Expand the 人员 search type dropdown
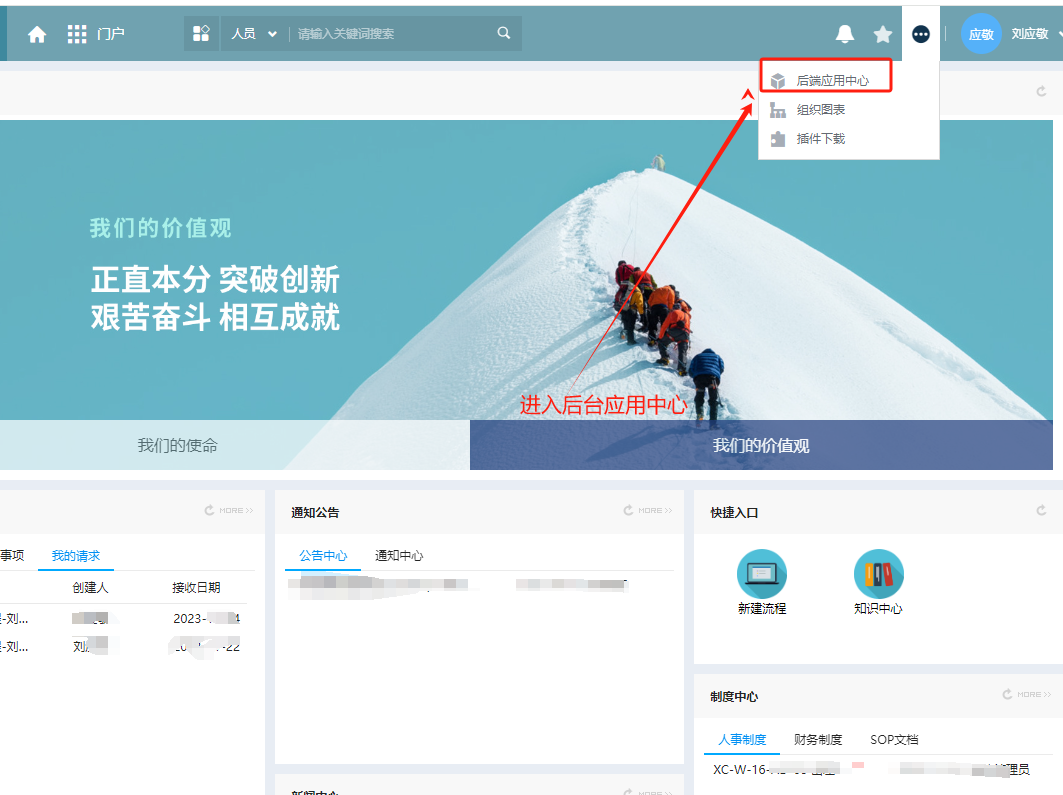 (254, 33)
